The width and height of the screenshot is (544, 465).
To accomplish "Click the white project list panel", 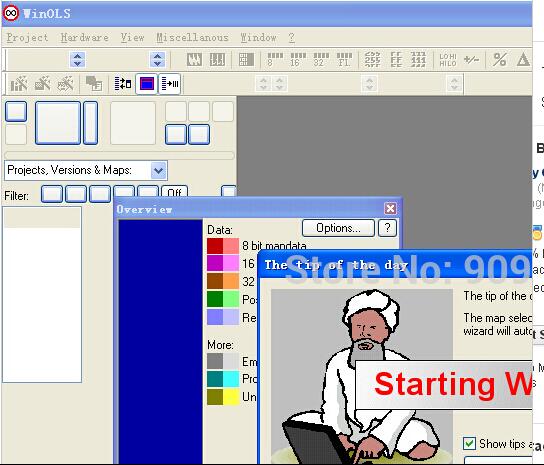I will point(42,295).
